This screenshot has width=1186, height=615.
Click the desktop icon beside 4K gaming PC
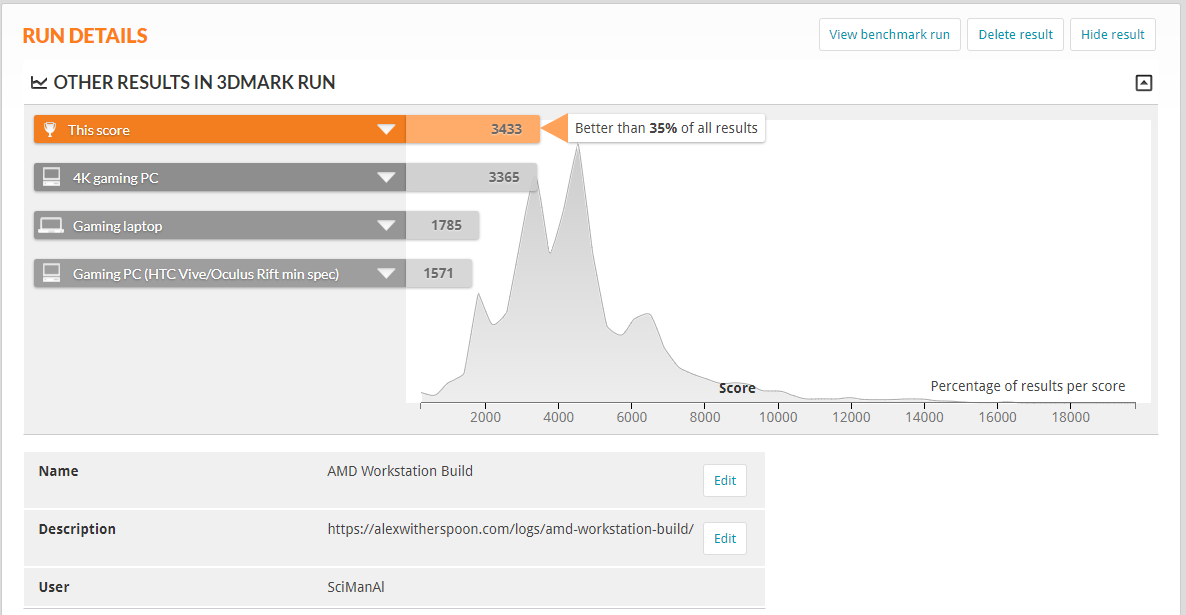[50, 178]
